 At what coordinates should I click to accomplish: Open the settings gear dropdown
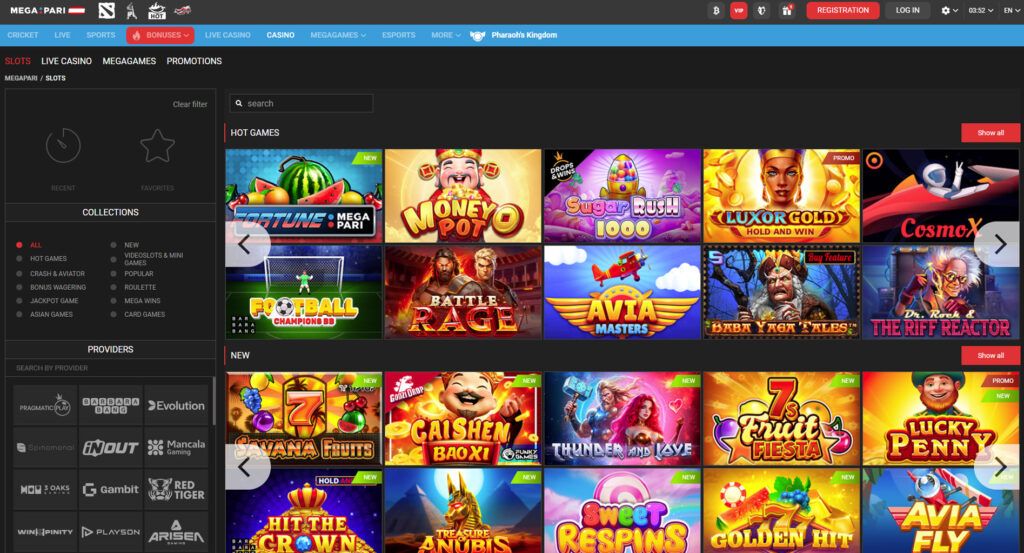949,10
